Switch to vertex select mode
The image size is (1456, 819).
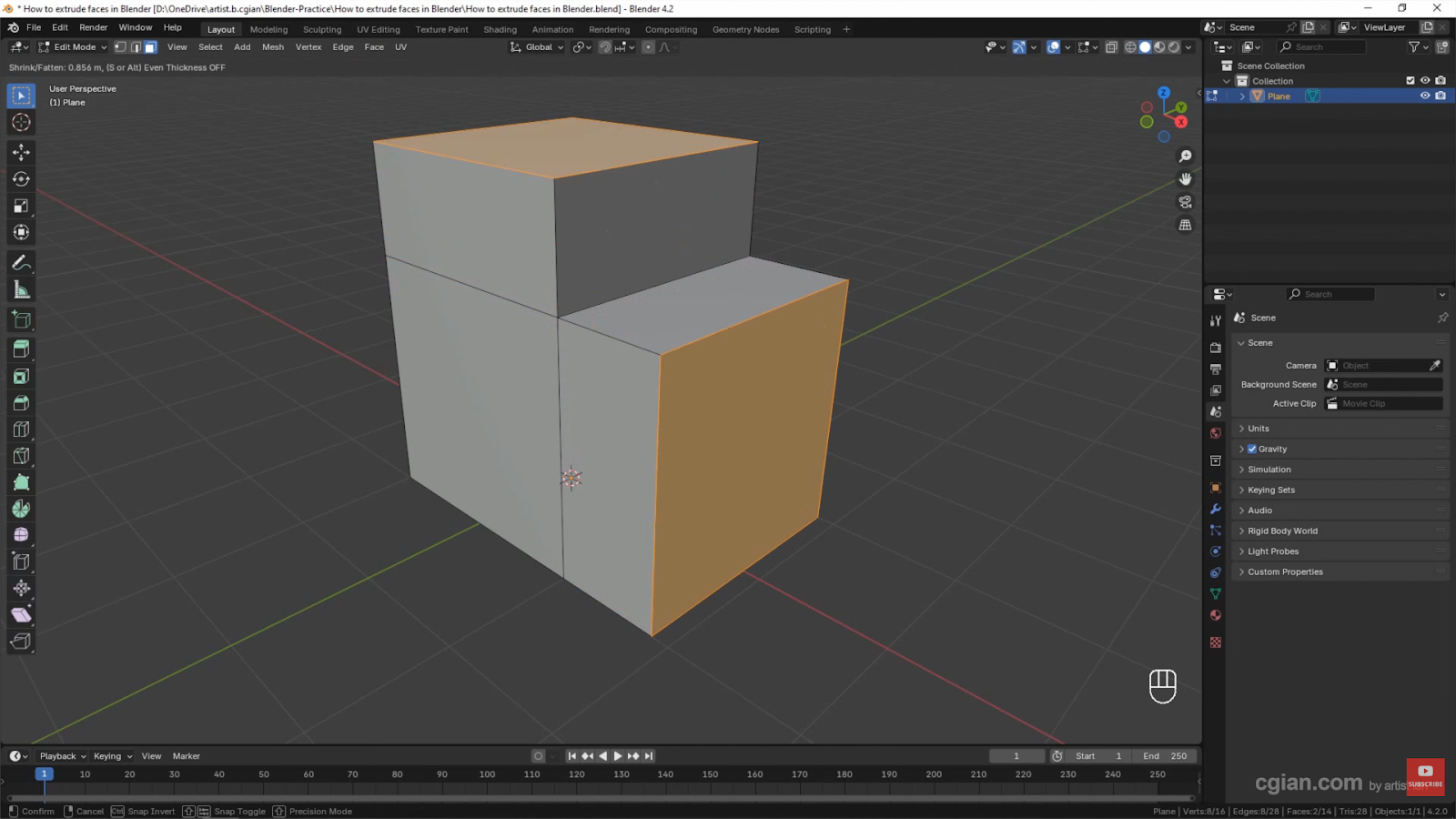pyautogui.click(x=119, y=47)
